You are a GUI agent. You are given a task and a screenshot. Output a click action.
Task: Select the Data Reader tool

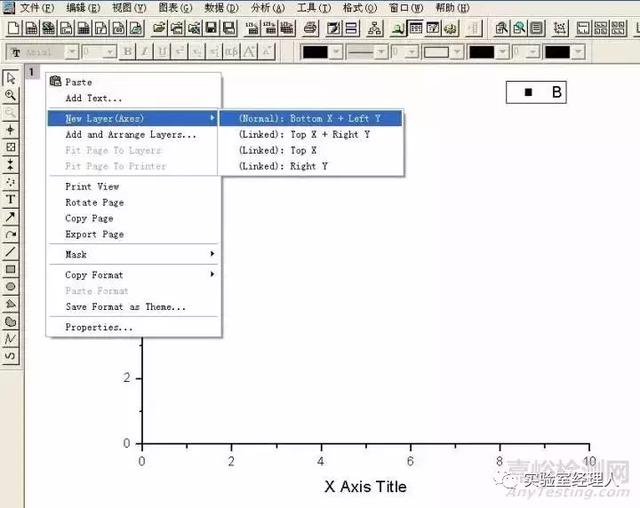[11, 147]
